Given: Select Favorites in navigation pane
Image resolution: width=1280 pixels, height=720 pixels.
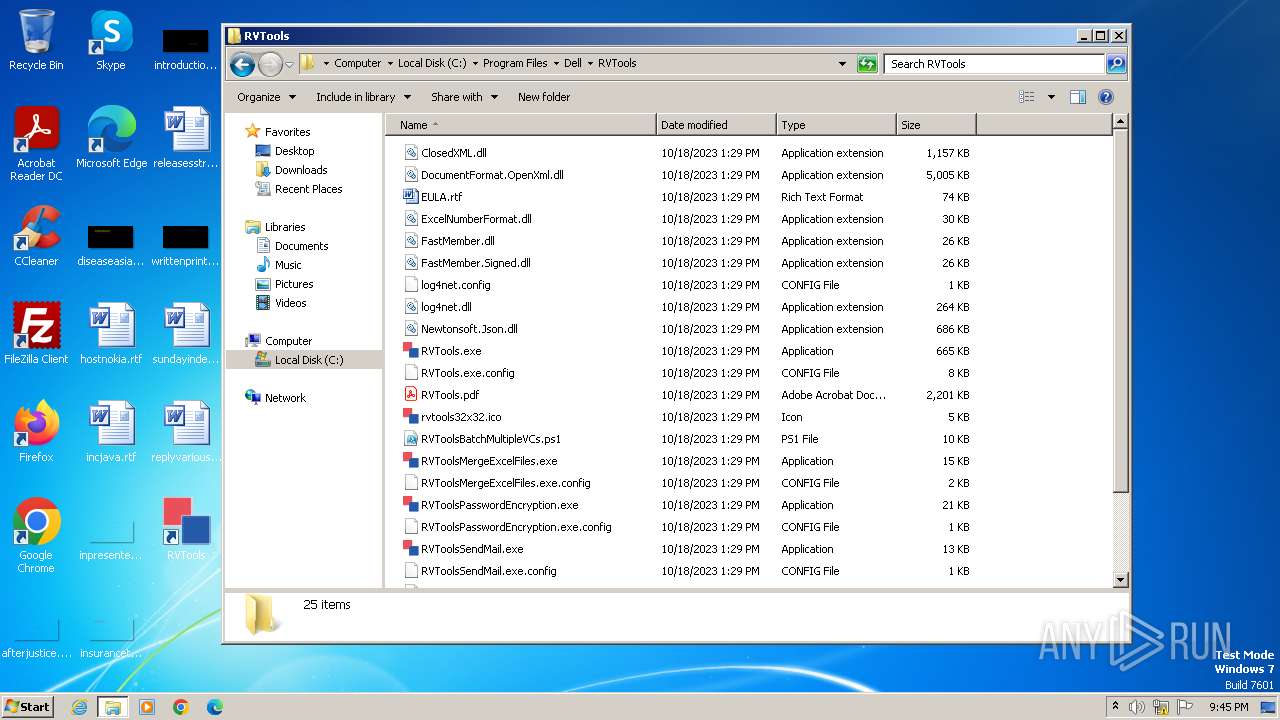Looking at the screenshot, I should (x=287, y=132).
